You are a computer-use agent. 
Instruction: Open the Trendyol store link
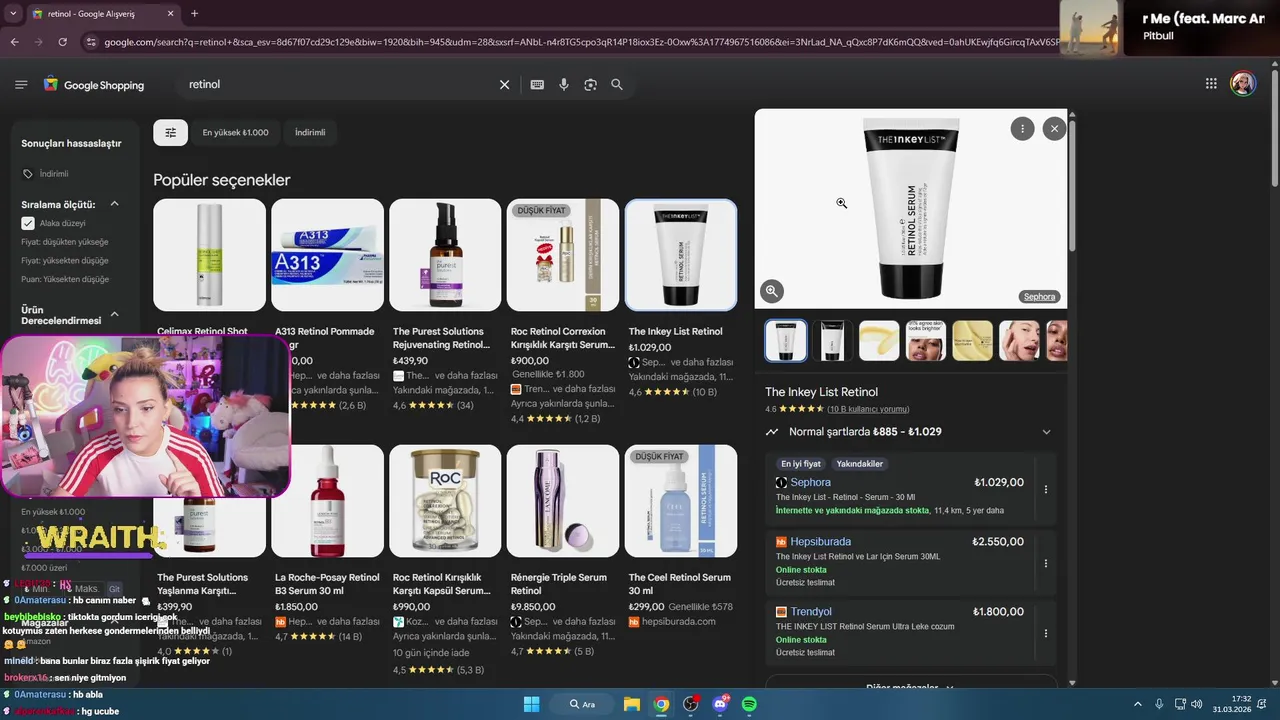[810, 612]
